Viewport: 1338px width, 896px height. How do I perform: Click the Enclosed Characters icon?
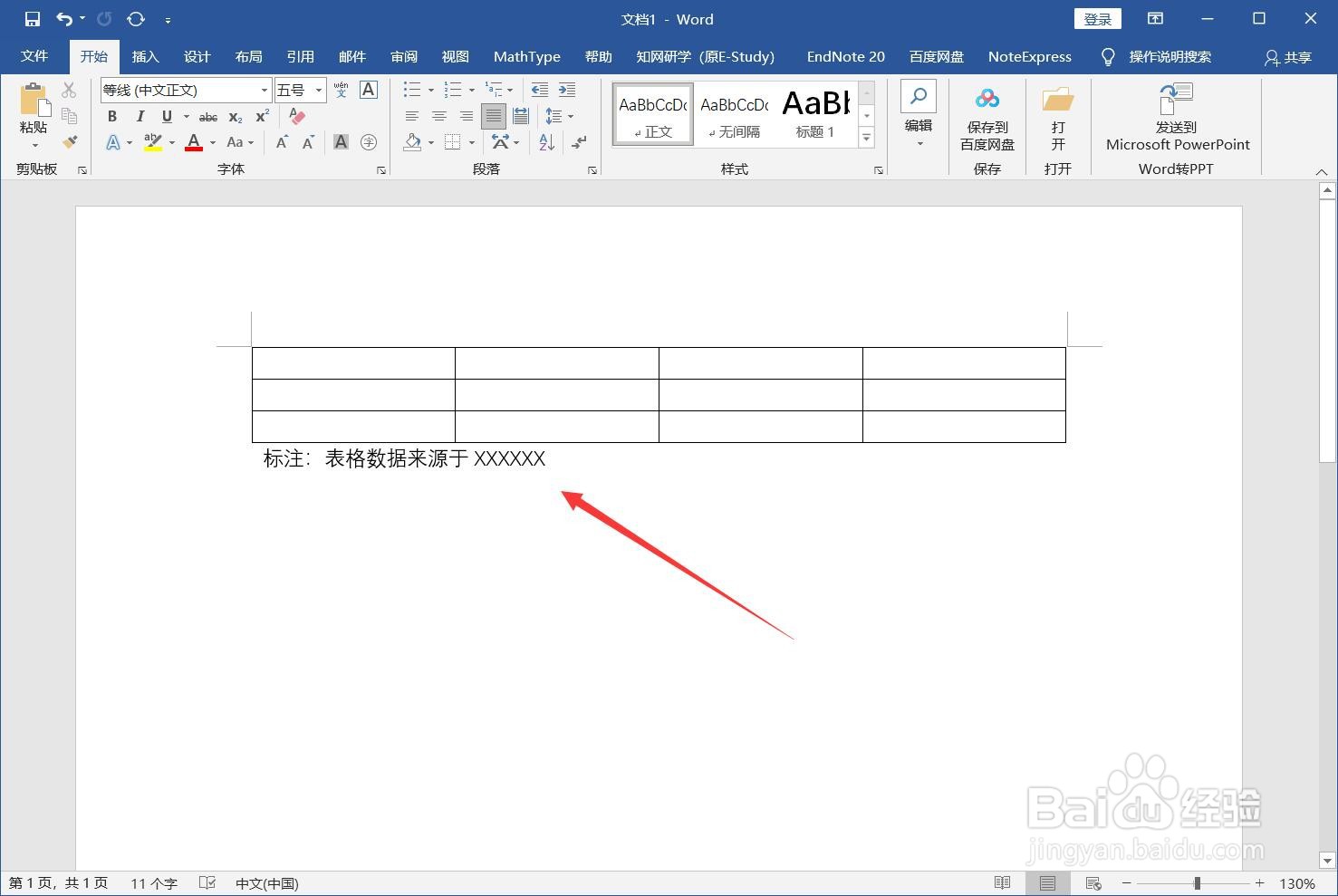click(369, 142)
